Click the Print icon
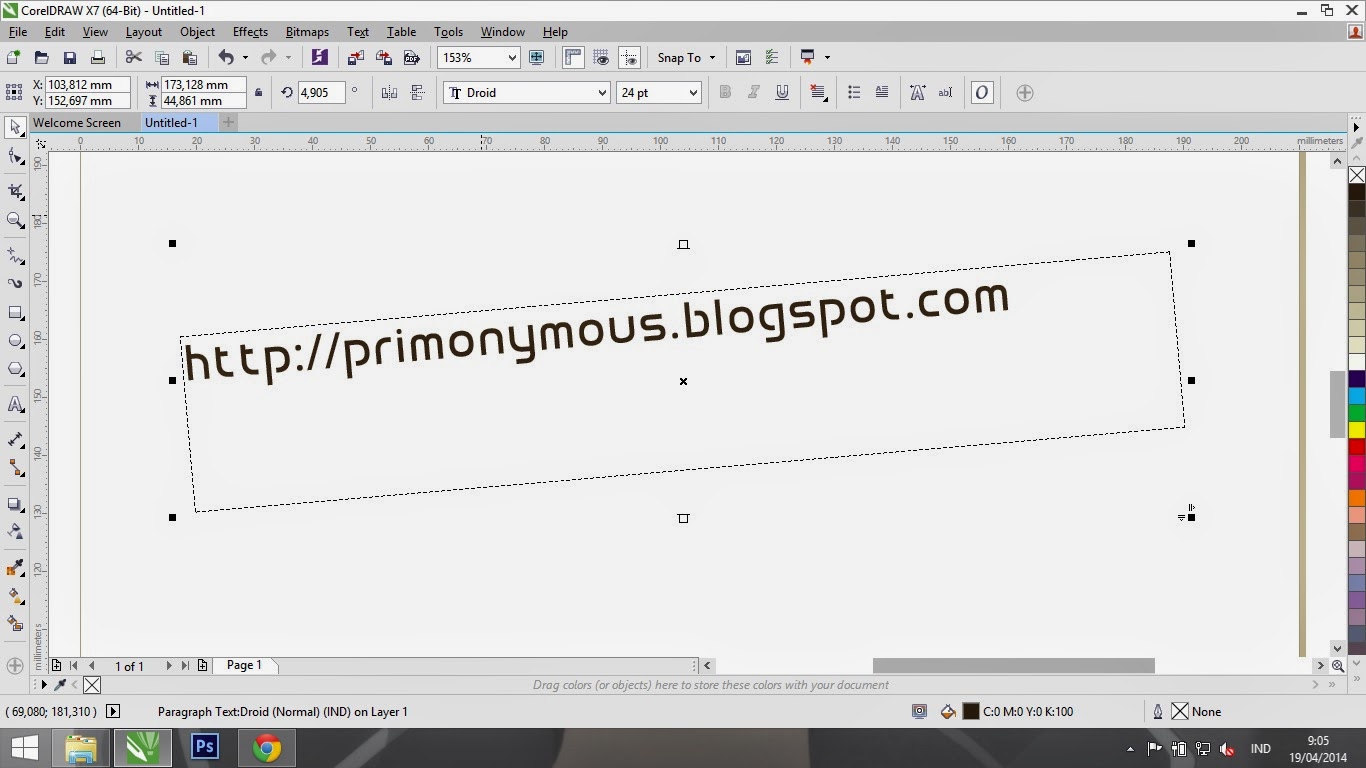 (97, 58)
